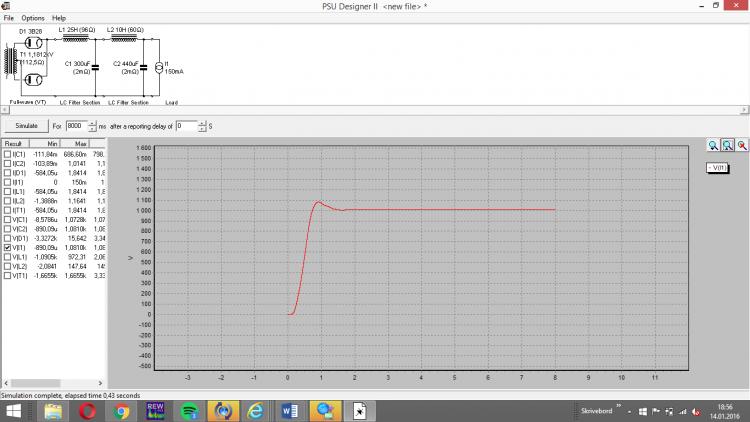Image resolution: width=750 pixels, height=422 pixels.
Task: Decrease simulation time with the down spinner
Action: pyautogui.click(x=92, y=129)
